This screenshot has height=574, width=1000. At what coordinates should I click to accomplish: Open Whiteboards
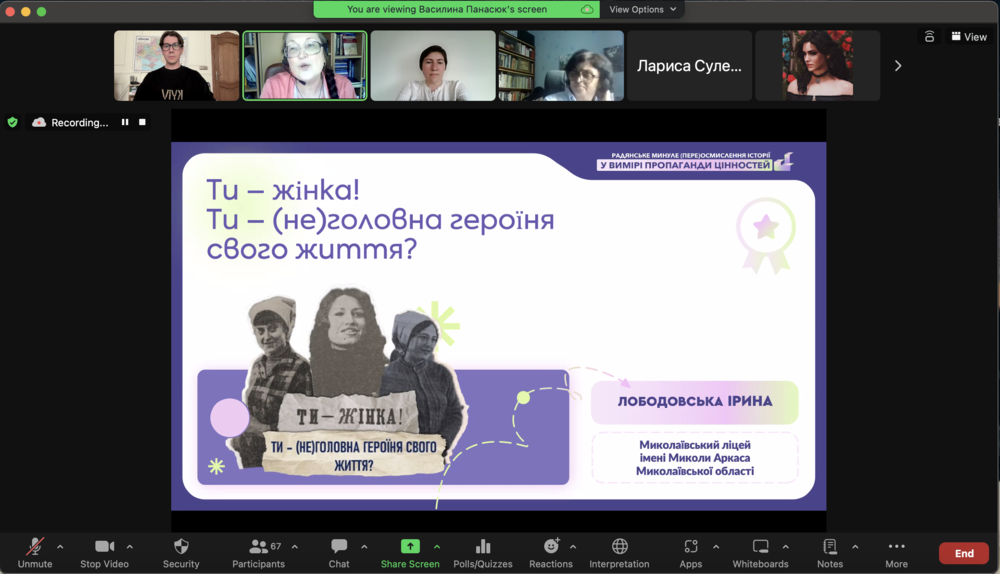click(760, 553)
